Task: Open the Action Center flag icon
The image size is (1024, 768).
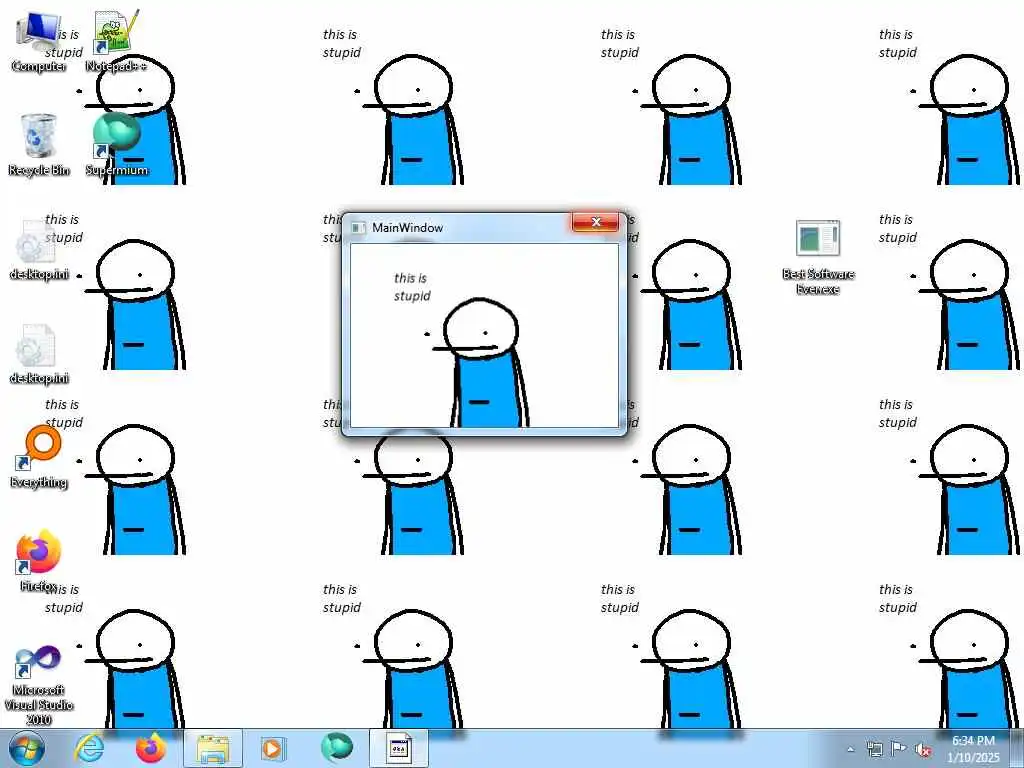Action: point(899,748)
